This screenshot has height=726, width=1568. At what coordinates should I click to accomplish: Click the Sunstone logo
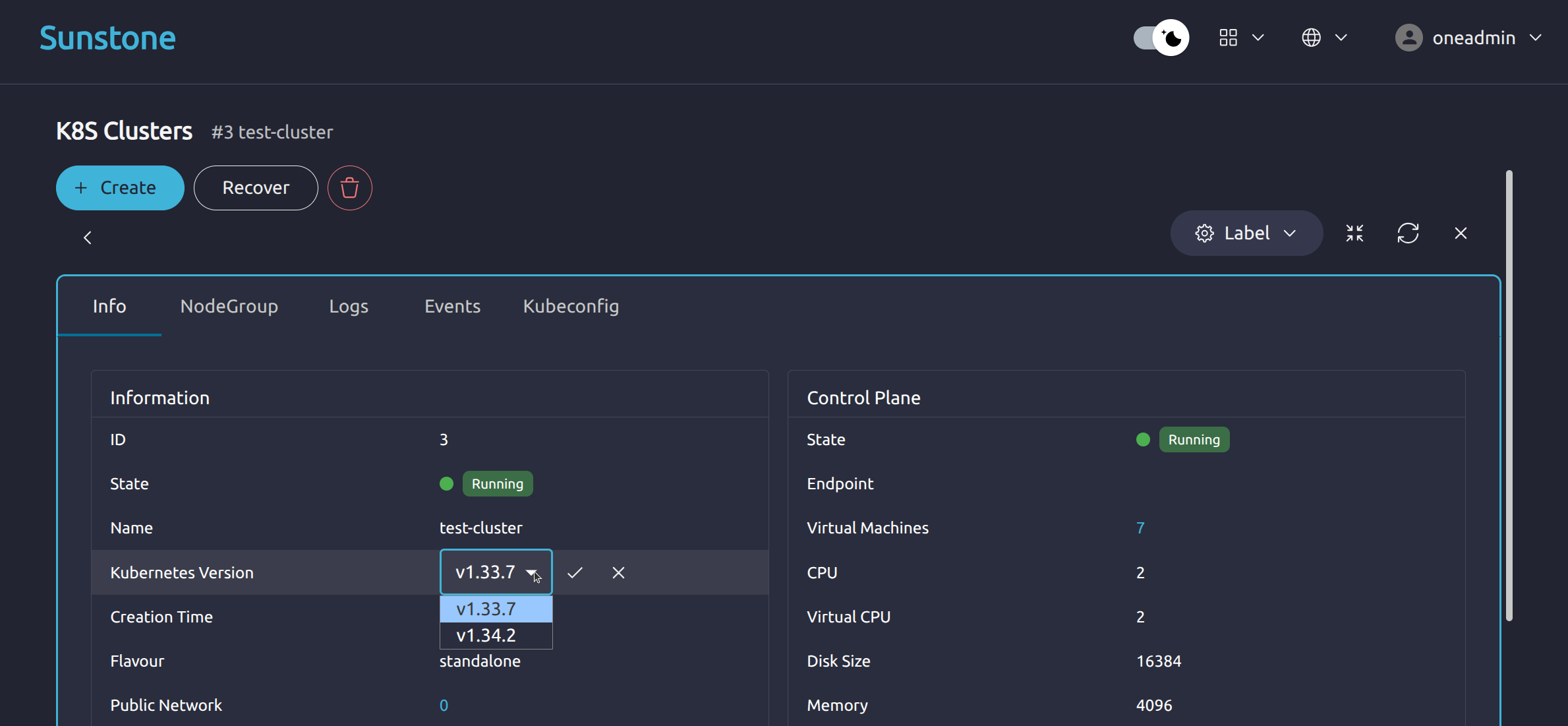coord(107,38)
